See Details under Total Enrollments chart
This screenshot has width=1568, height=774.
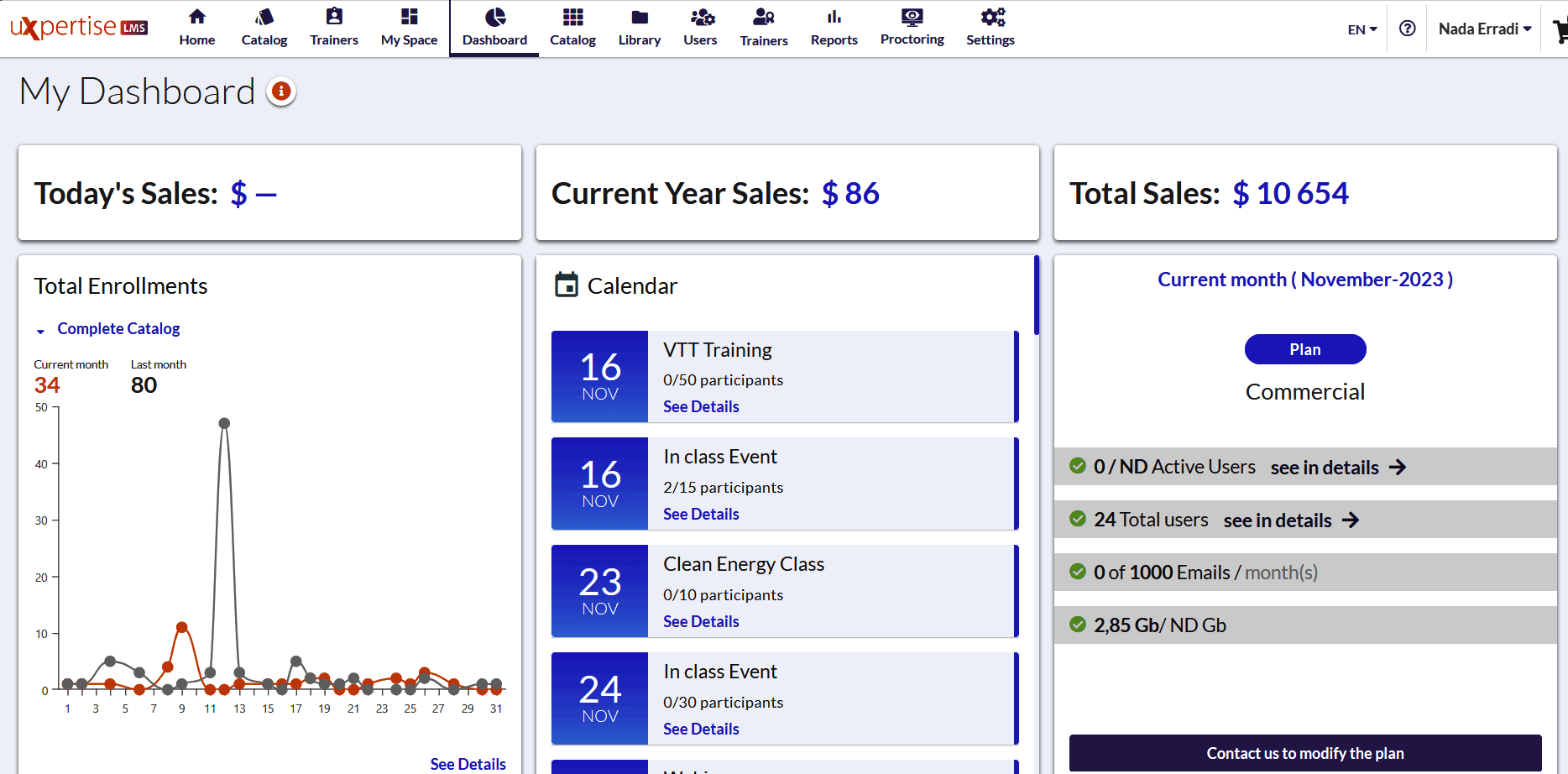point(468,764)
